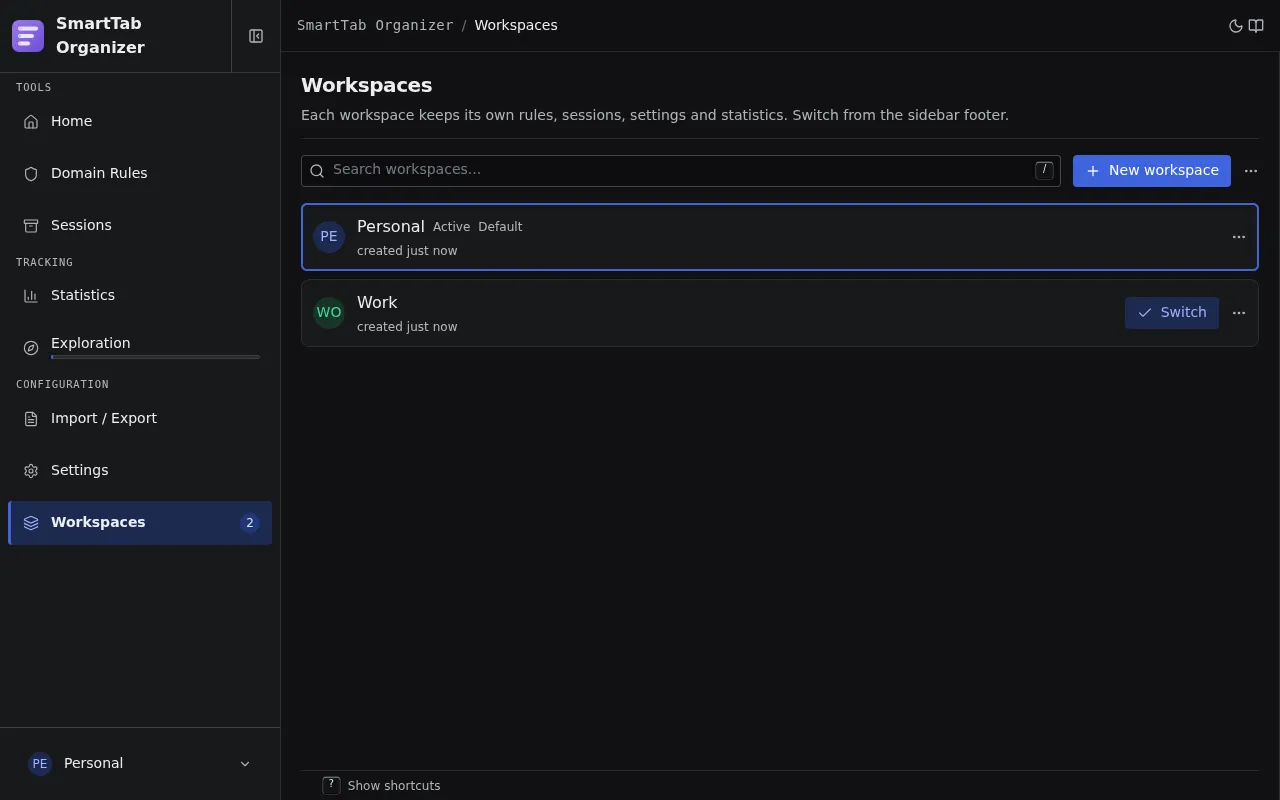Screen dimensions: 1280x800
Task: Open the Personal workspace options menu
Action: [1239, 237]
